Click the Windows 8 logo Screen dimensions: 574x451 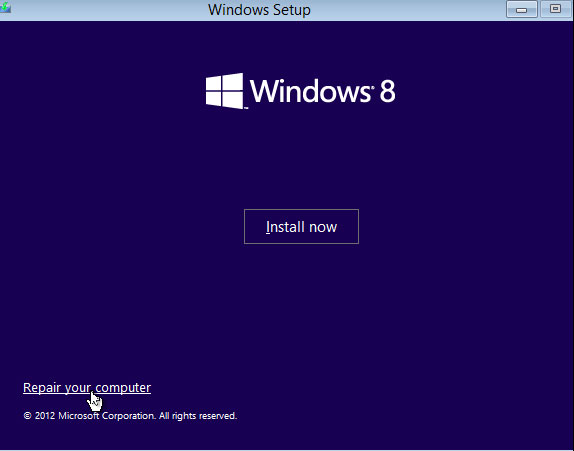(300, 91)
